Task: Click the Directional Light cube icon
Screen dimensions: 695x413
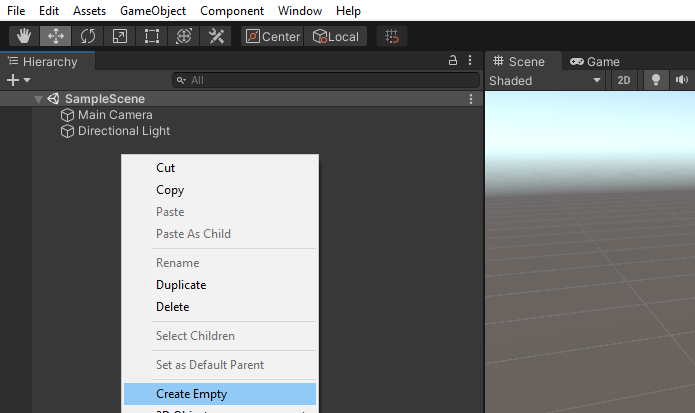Action: (x=67, y=131)
